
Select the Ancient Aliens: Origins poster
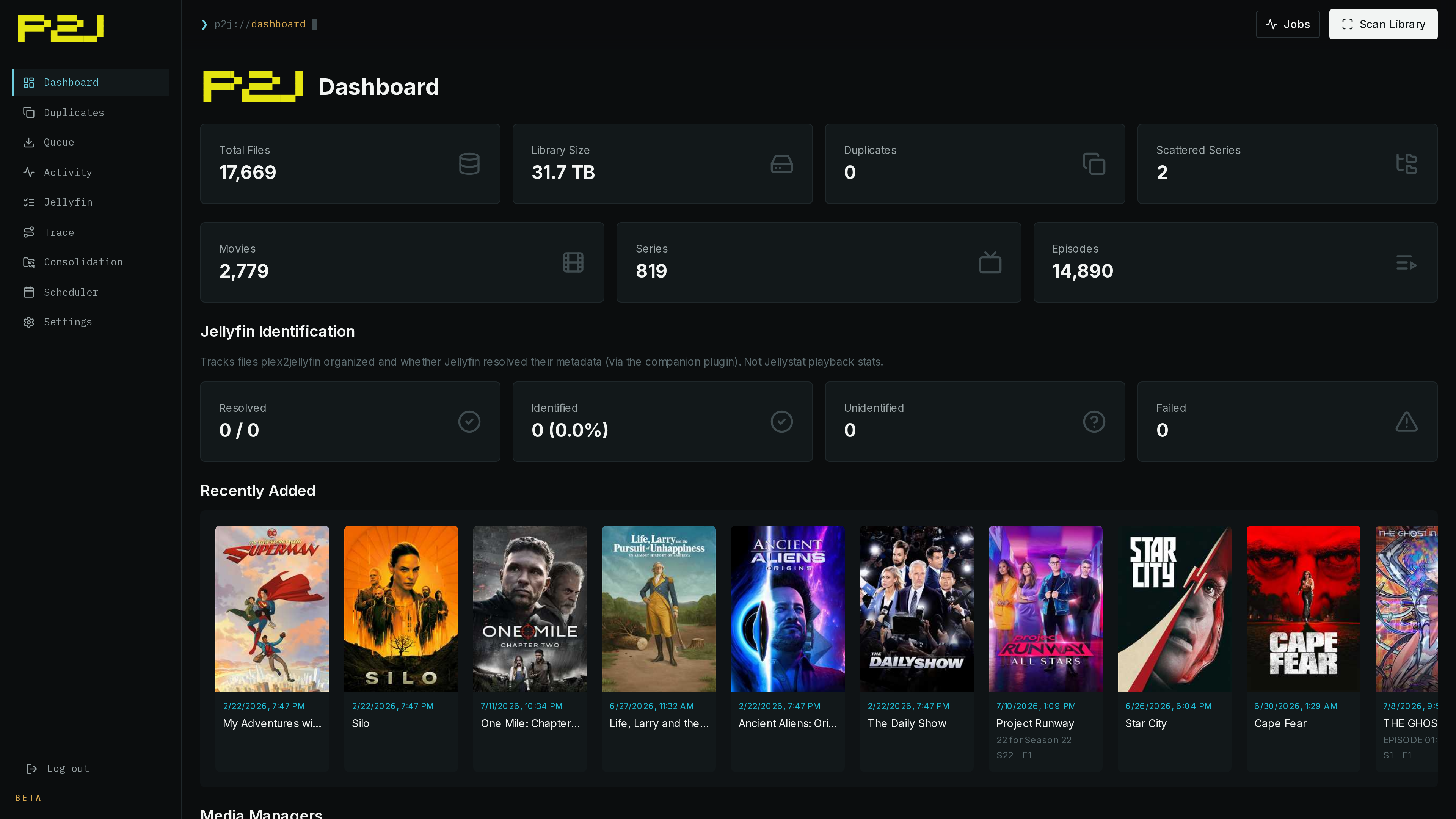[788, 609]
